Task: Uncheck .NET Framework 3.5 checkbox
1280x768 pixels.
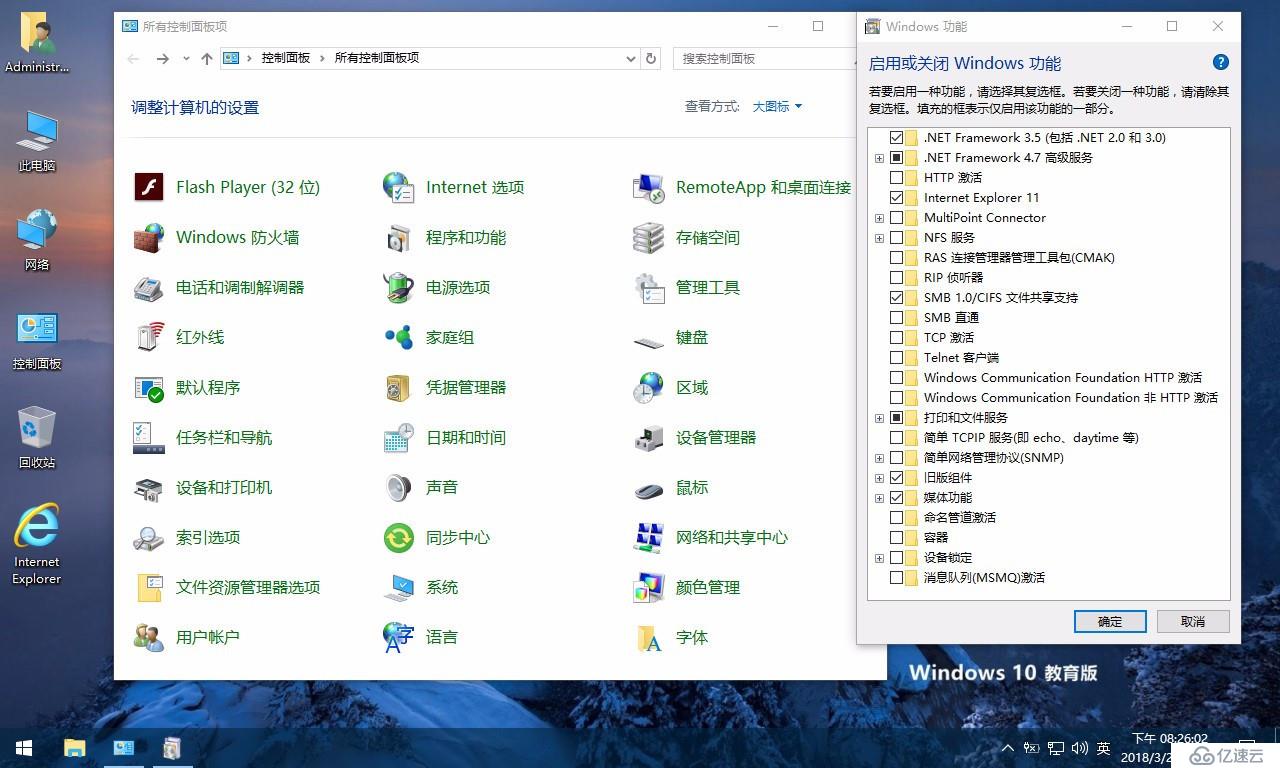Action: coord(896,137)
